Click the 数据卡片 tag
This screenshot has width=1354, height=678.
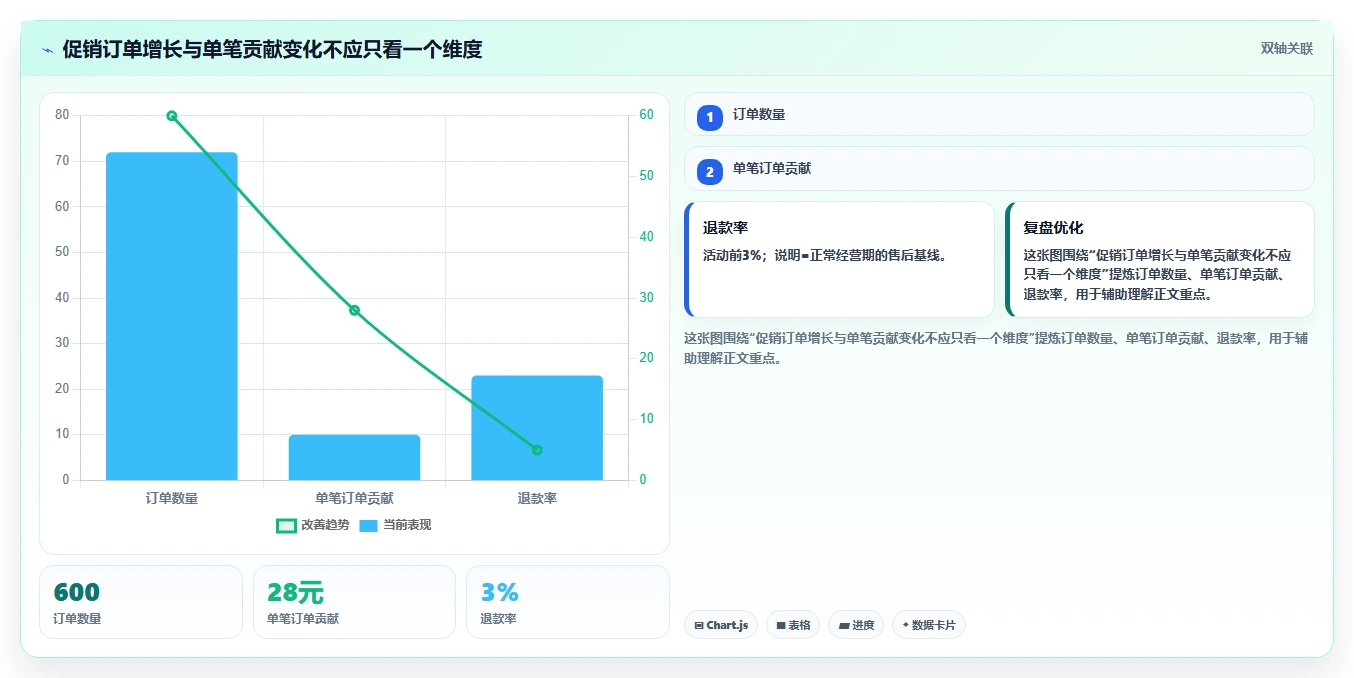click(x=929, y=625)
